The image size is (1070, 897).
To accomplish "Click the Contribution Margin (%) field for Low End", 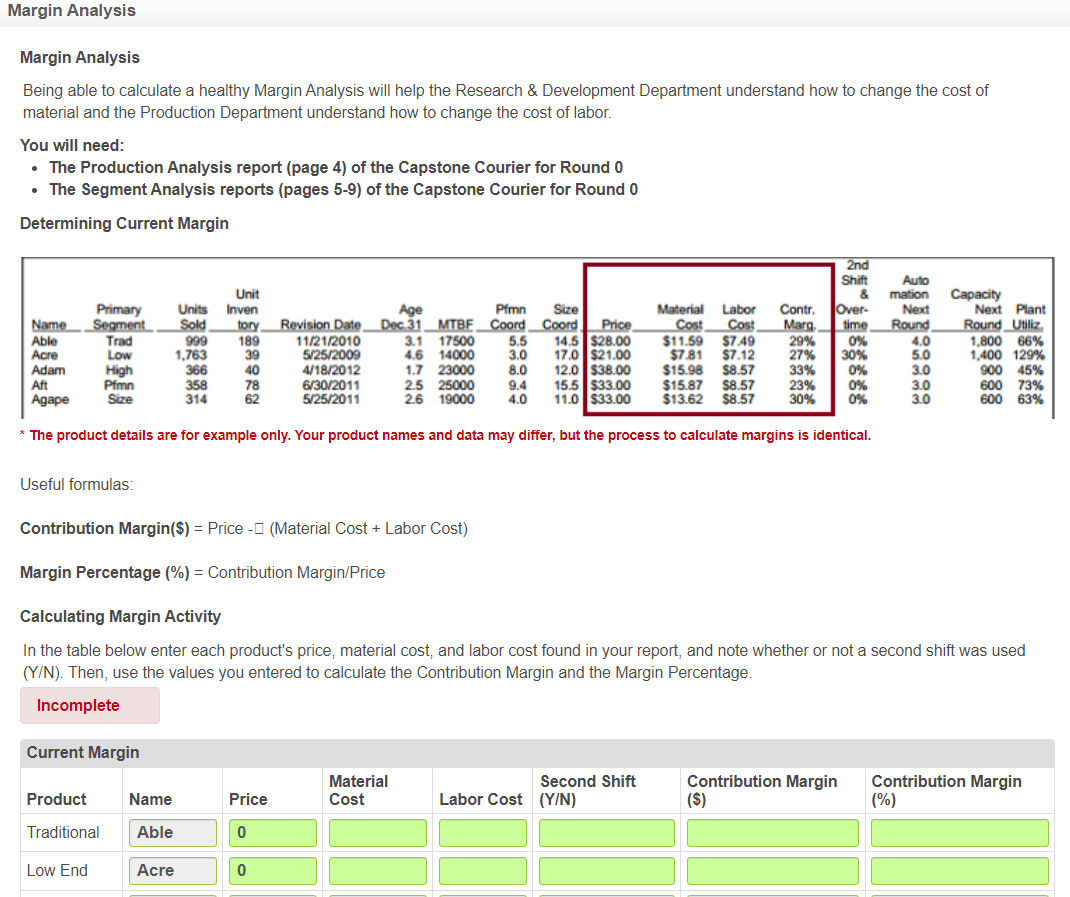I will [x=959, y=870].
